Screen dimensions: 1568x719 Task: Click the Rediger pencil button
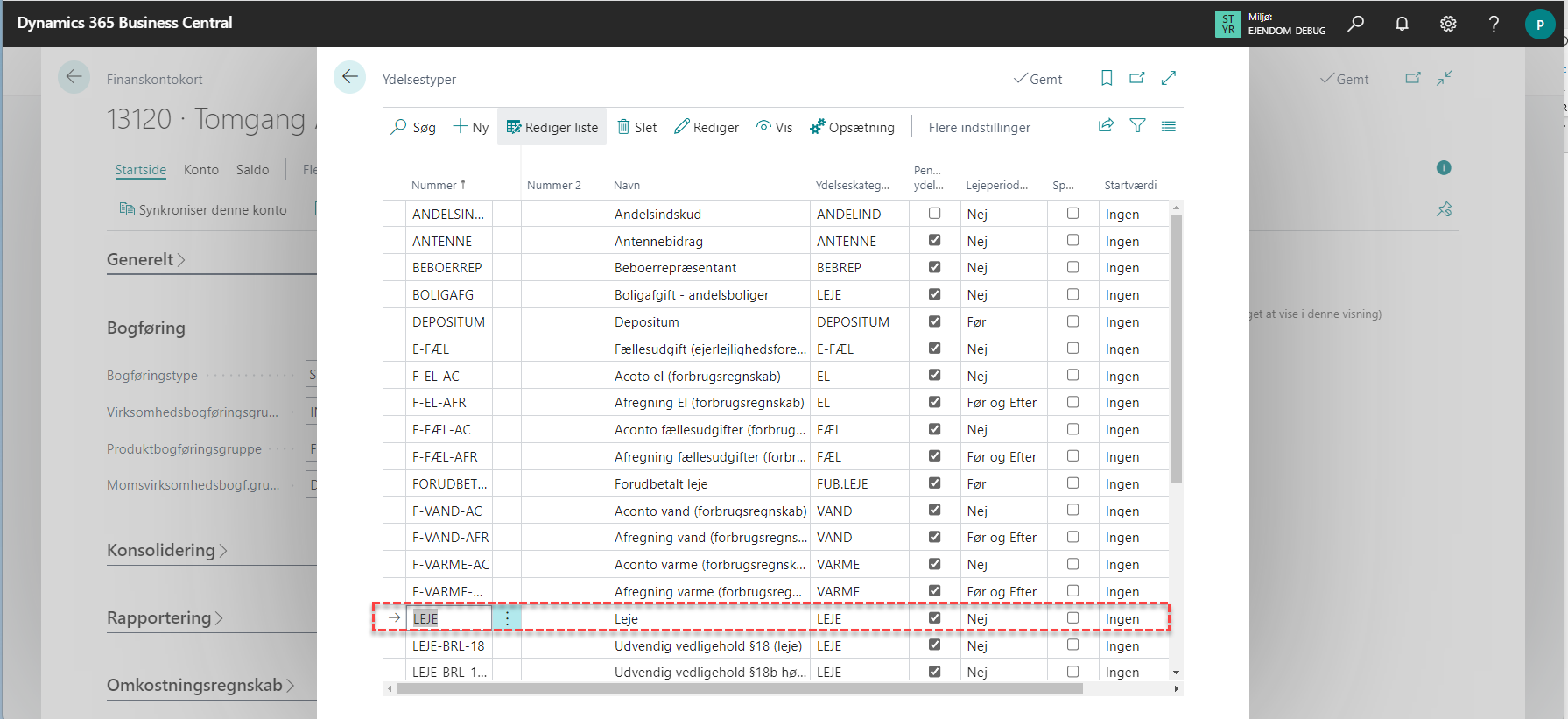point(707,127)
